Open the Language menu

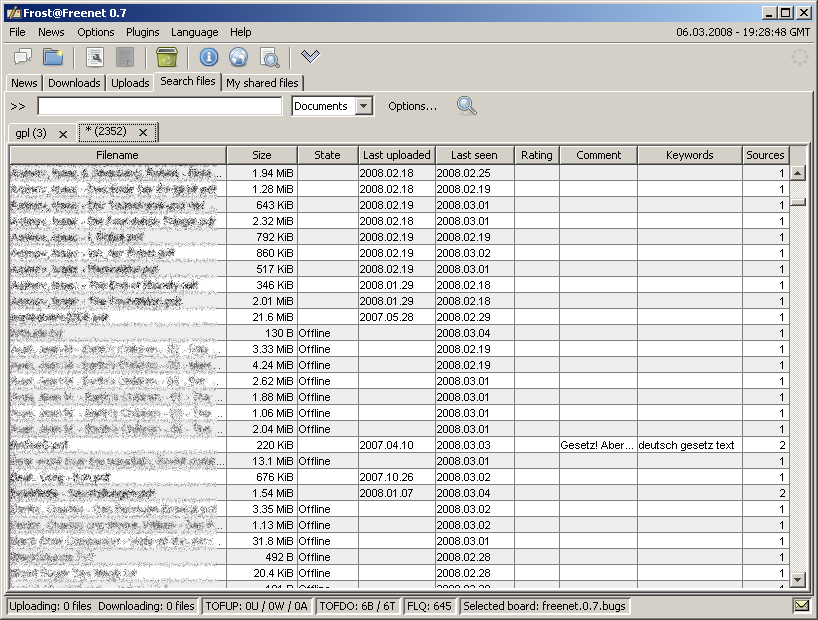(195, 32)
